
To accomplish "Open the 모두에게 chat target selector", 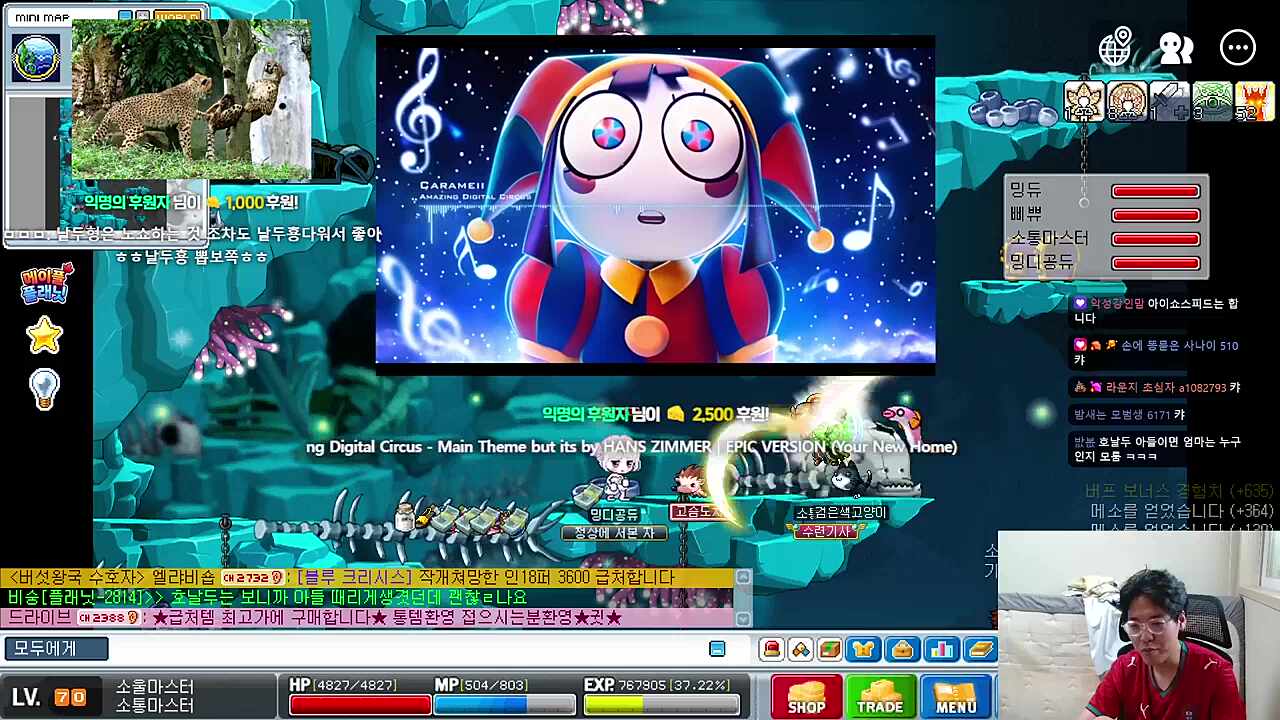I will [56, 649].
